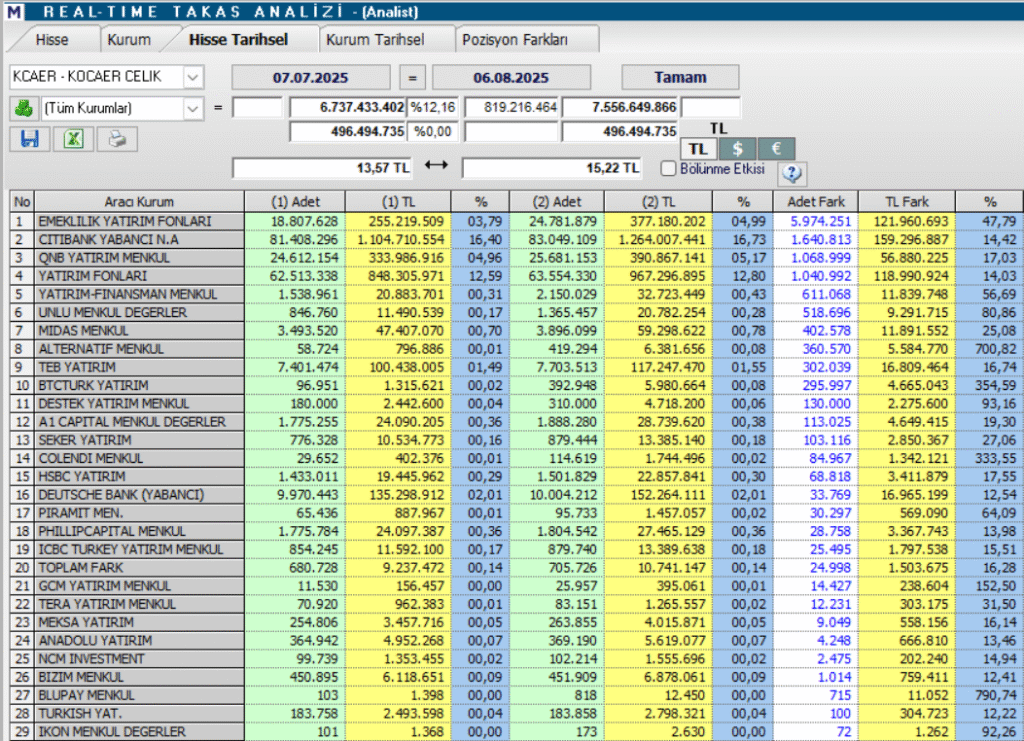Screen dimensions: 1024x741
Task: Open the print dialog via printer icon
Action: coord(115,139)
